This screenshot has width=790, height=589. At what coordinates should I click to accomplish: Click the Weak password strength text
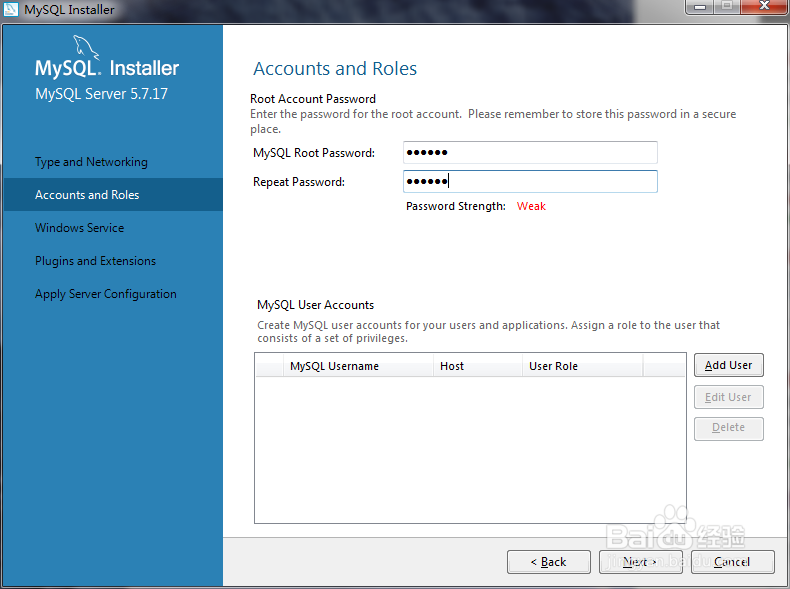coord(531,206)
